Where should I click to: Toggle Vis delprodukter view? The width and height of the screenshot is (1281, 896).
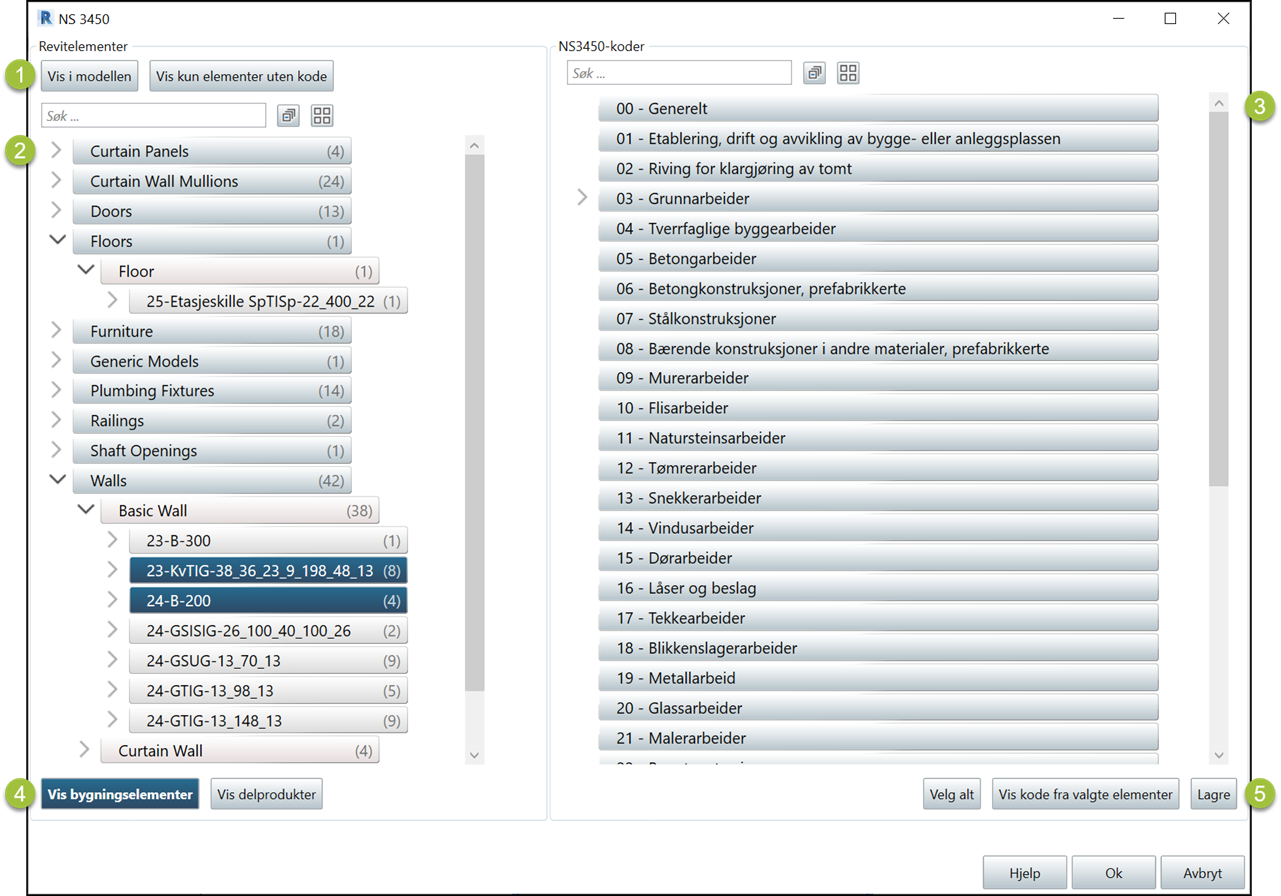coord(267,794)
